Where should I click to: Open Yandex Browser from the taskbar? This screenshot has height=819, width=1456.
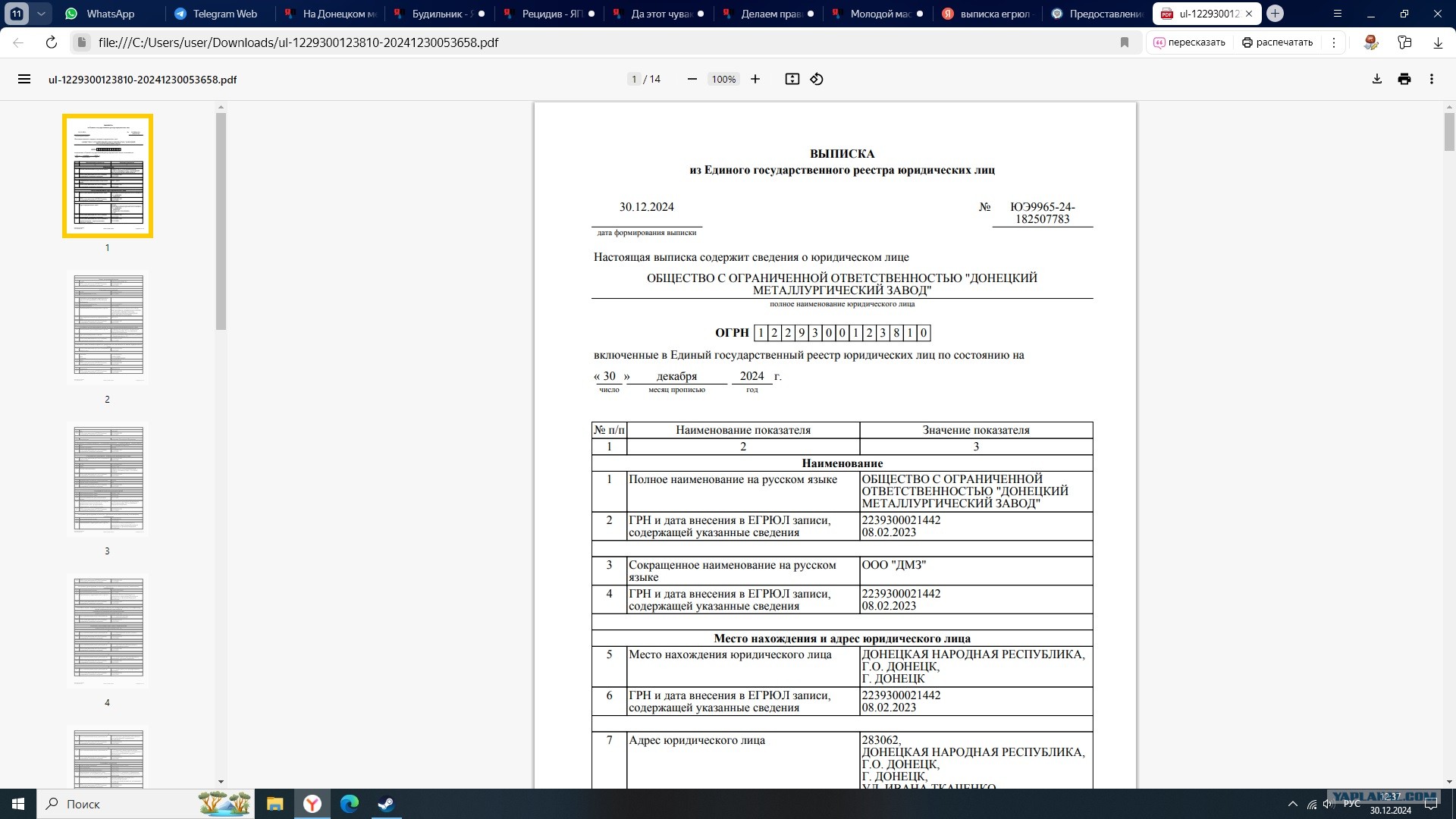click(x=312, y=804)
